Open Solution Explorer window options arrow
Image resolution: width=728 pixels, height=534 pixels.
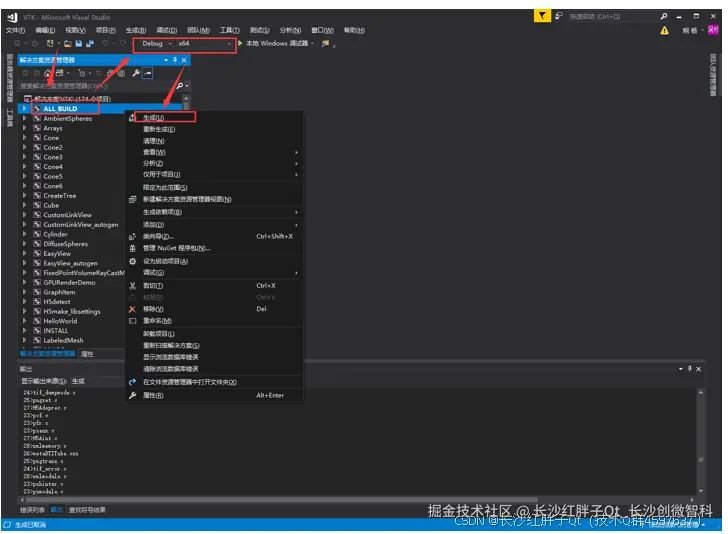click(166, 60)
